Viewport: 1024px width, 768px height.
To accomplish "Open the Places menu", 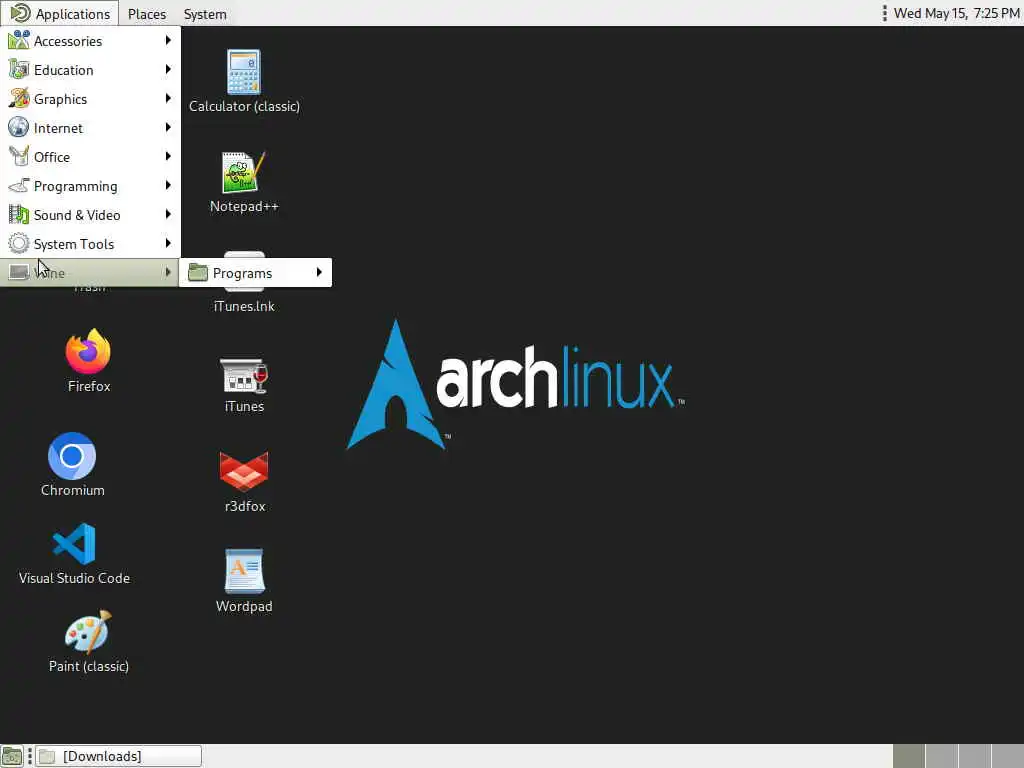I will click(147, 14).
